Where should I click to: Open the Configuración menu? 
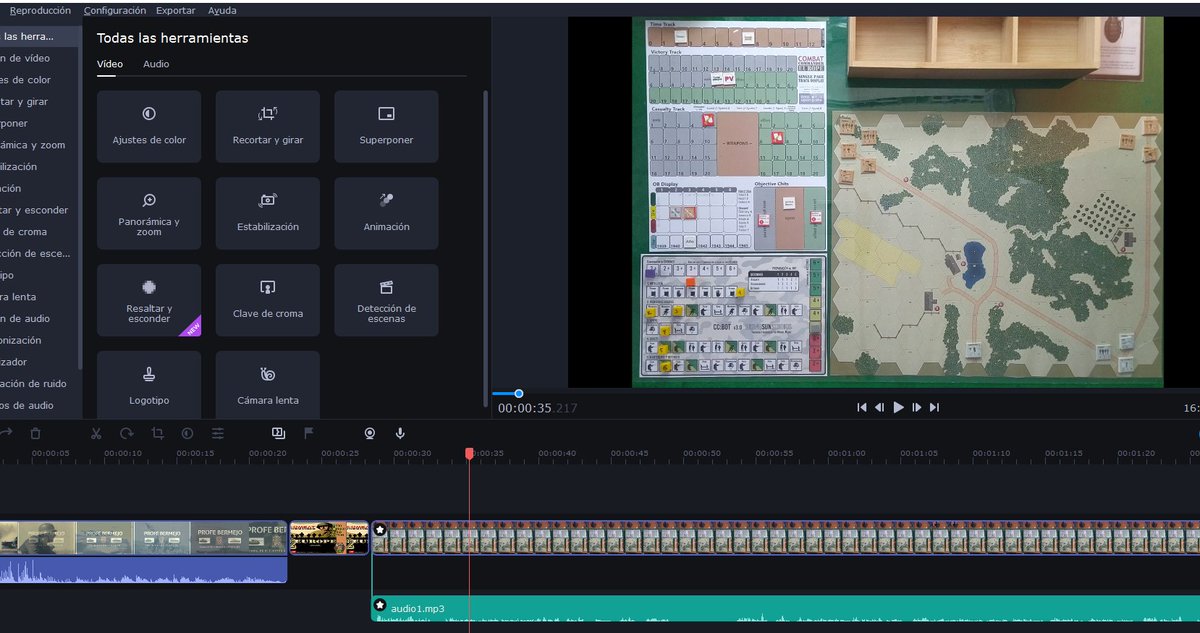tap(115, 10)
